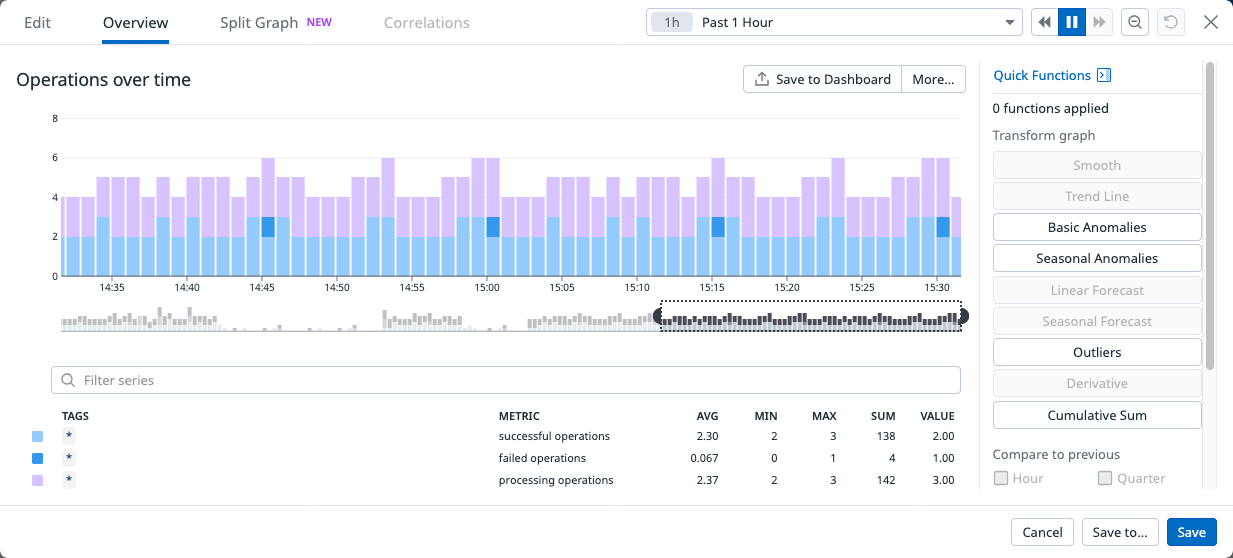Open the Save to... options
Image resolution: width=1233 pixels, height=558 pixels.
(x=1120, y=532)
